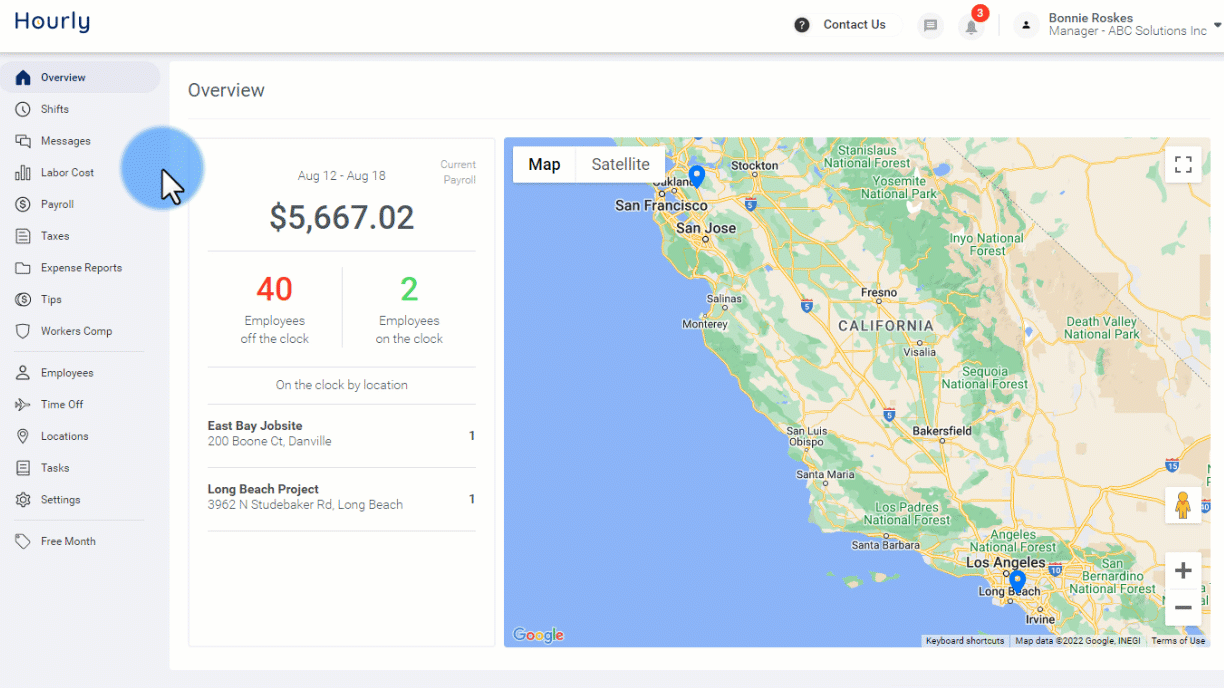Click the Payroll dollar icon
The width and height of the screenshot is (1224, 688).
23,204
